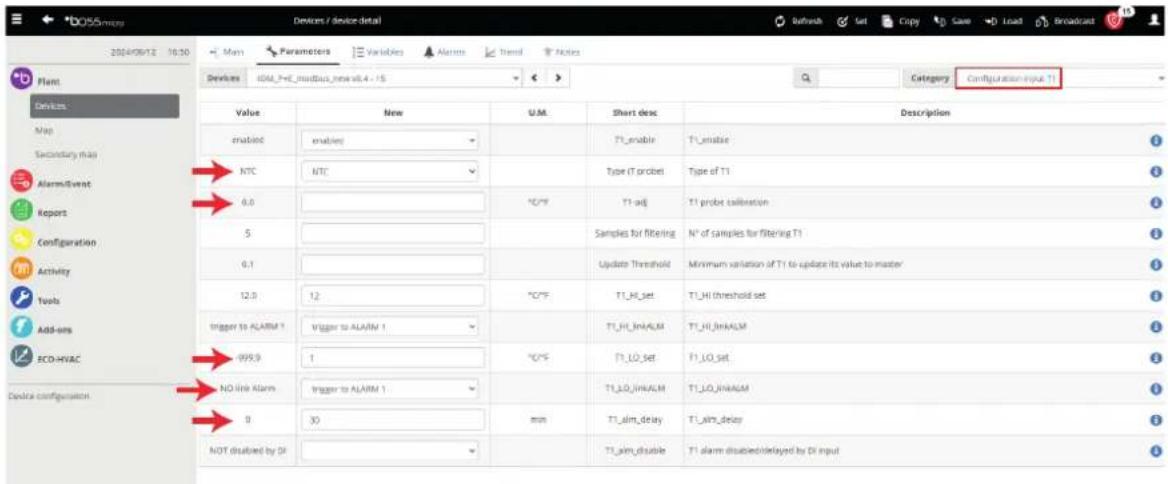Click the T1_alm_delay New field
The height and width of the screenshot is (484, 1168).
click(x=393, y=419)
